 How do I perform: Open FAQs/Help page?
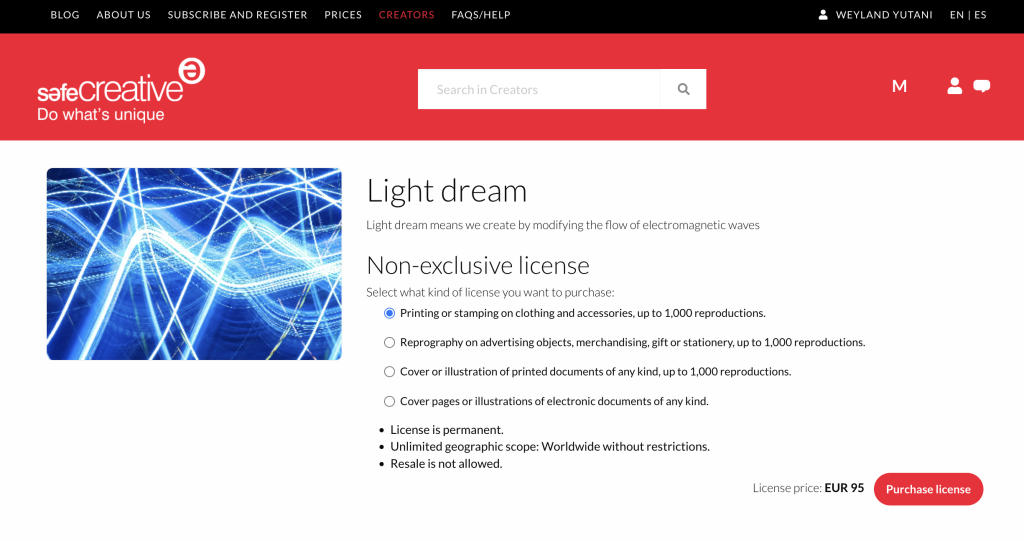pos(481,15)
